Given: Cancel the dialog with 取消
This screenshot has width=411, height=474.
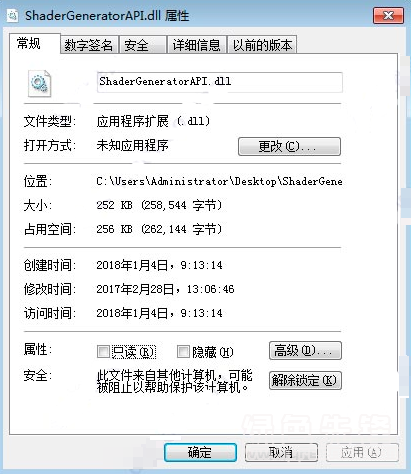Looking at the screenshot, I should tap(281, 452).
